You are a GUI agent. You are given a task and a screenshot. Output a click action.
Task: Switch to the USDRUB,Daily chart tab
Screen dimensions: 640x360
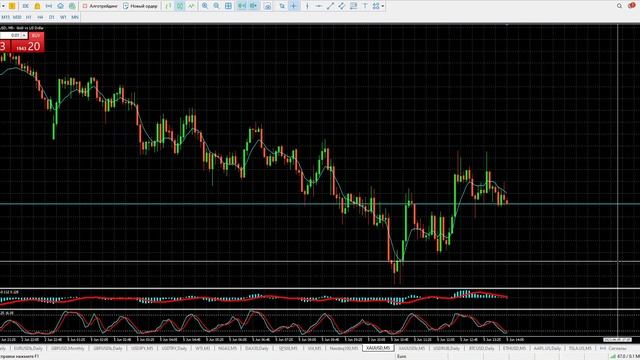click(x=447, y=348)
